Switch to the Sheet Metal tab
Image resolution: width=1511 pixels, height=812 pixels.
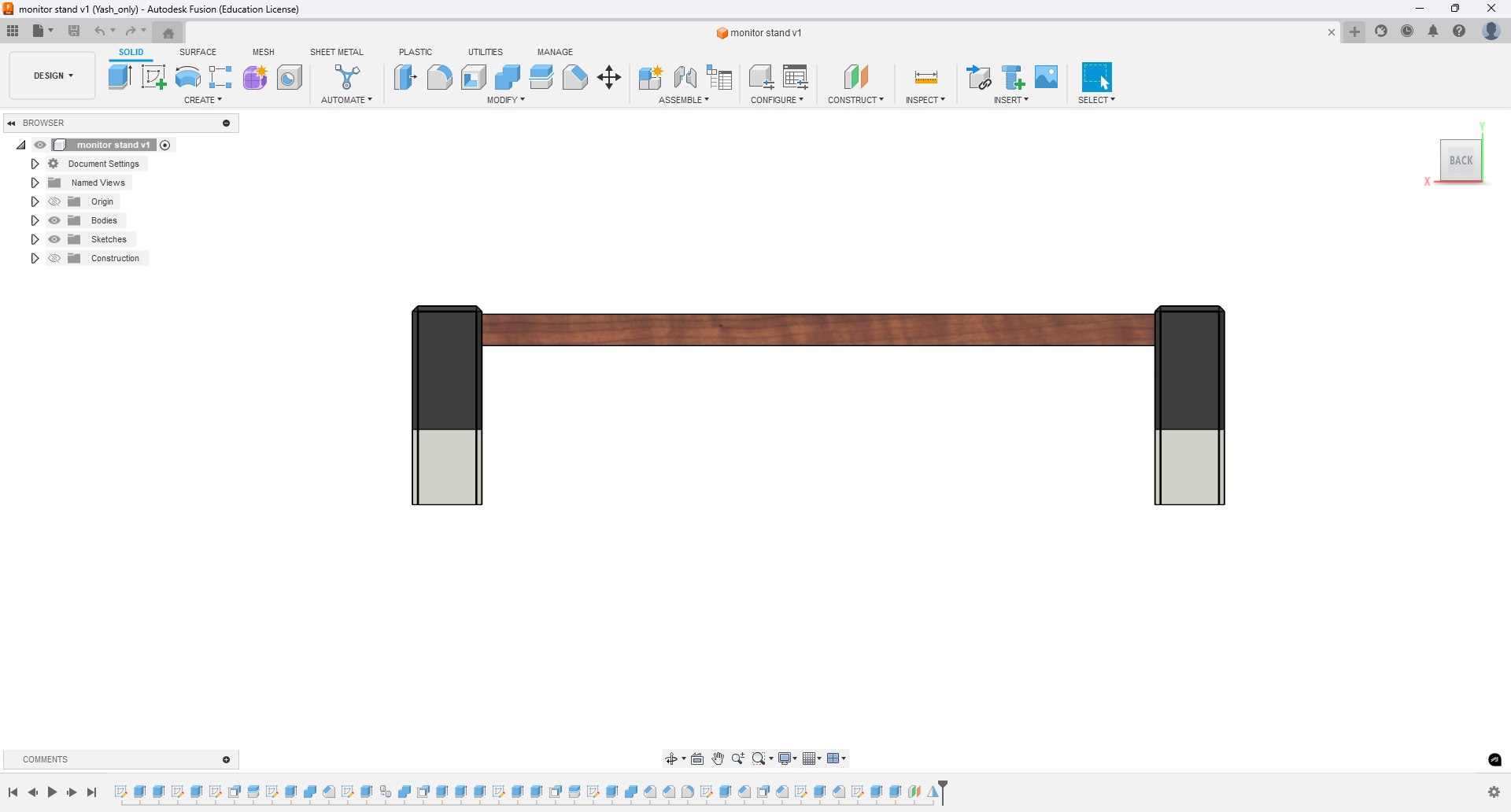click(336, 51)
